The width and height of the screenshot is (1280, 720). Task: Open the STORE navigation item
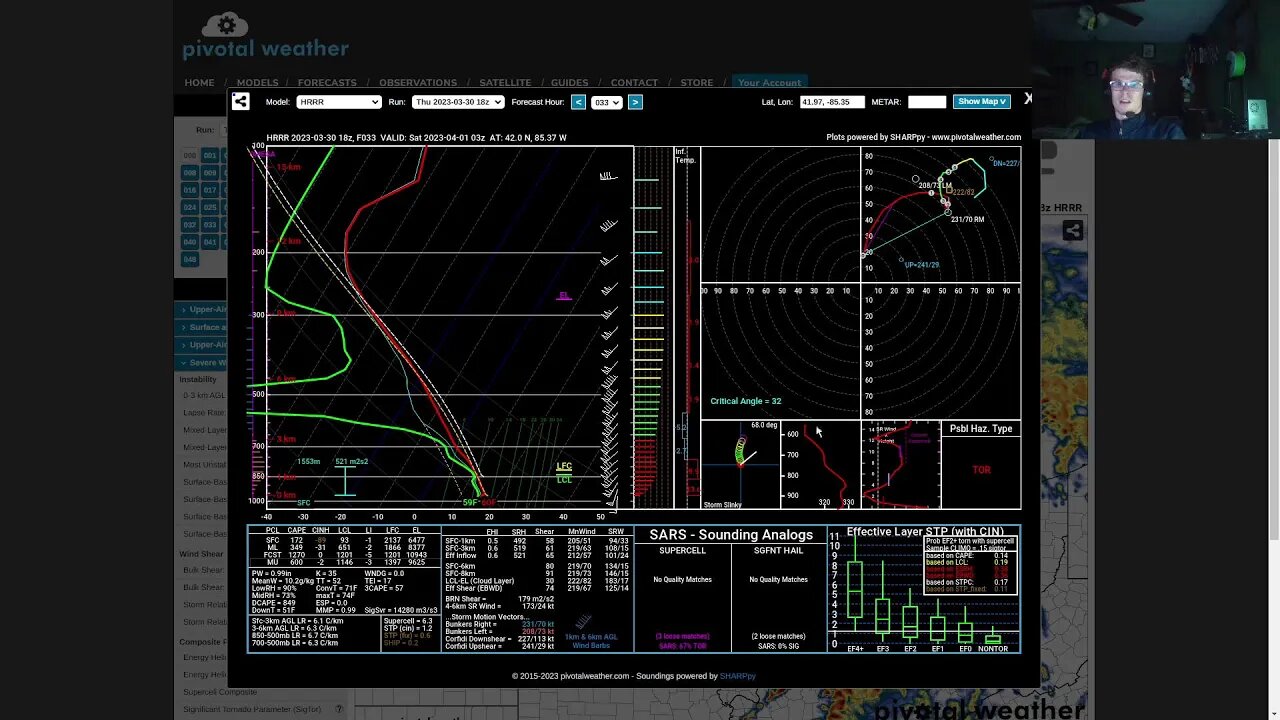697,83
